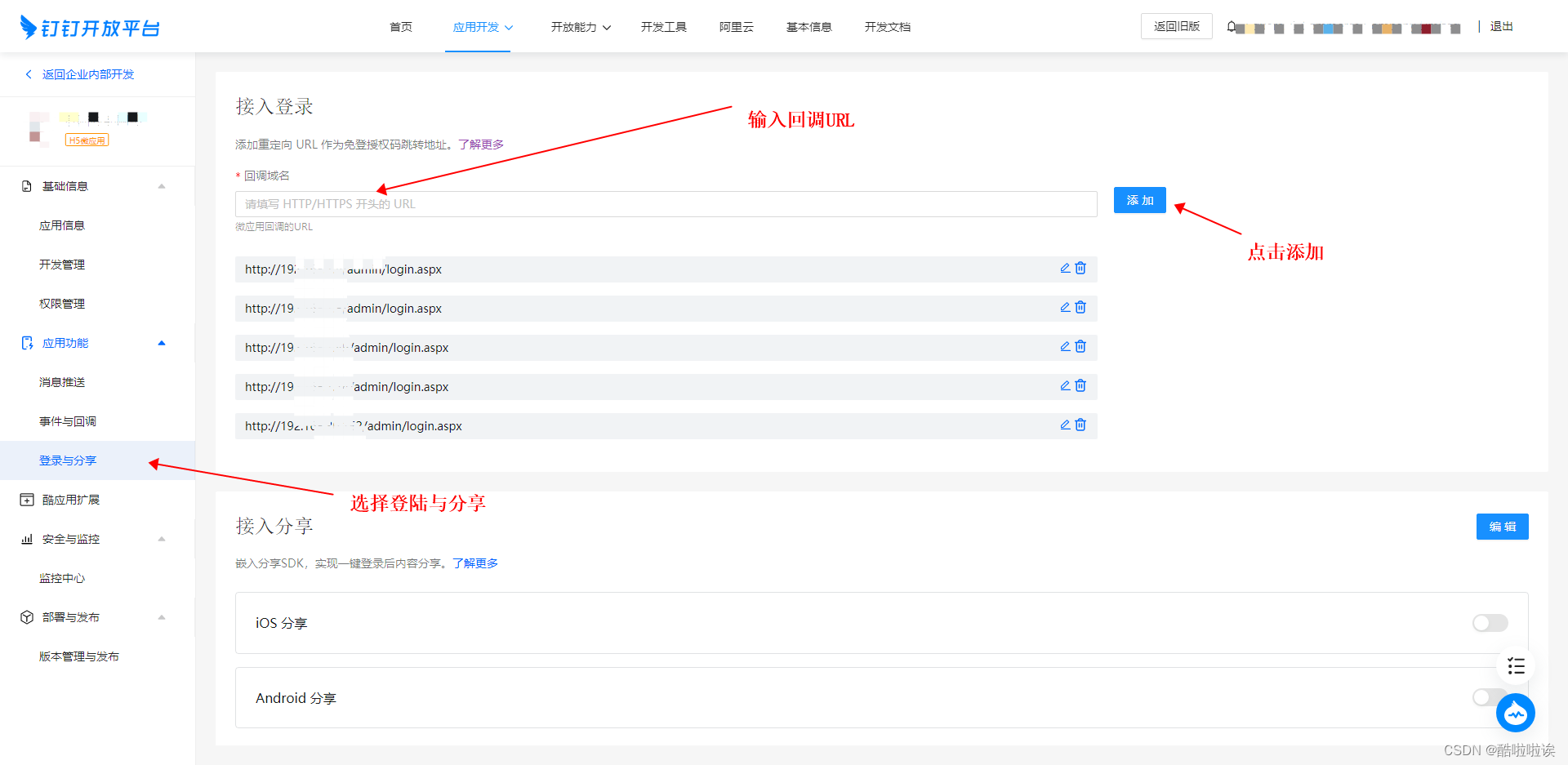Viewport: 1568px width, 765px height.
Task: Click the 基础信息 document icon
Action: pos(27,186)
